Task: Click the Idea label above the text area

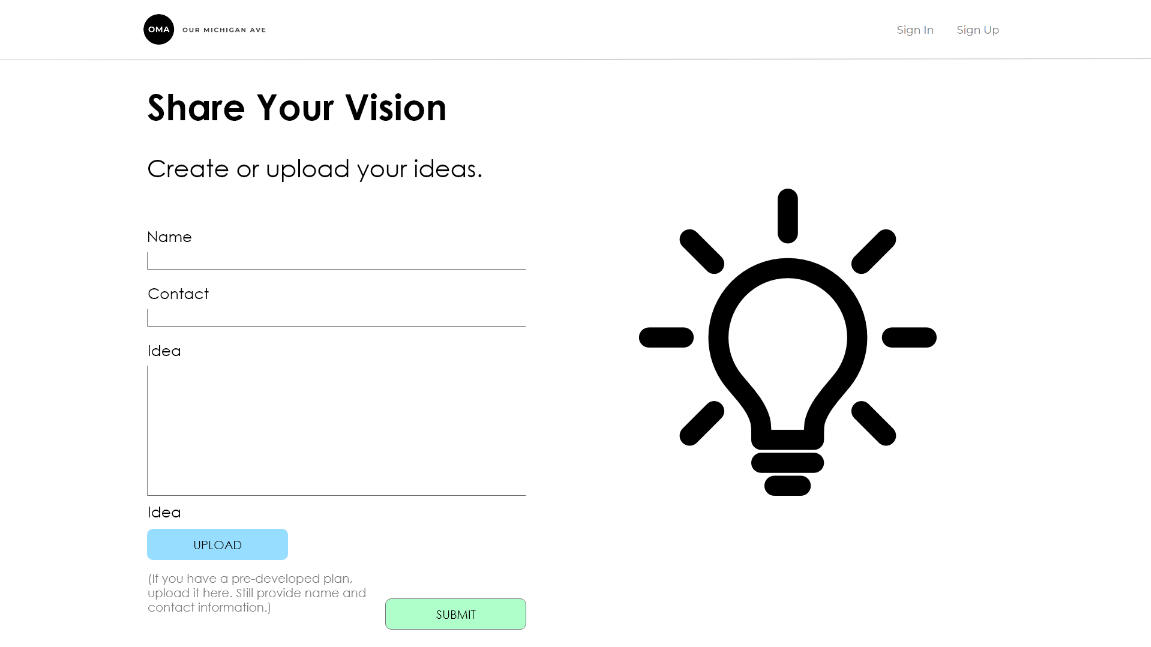Action: [164, 351]
